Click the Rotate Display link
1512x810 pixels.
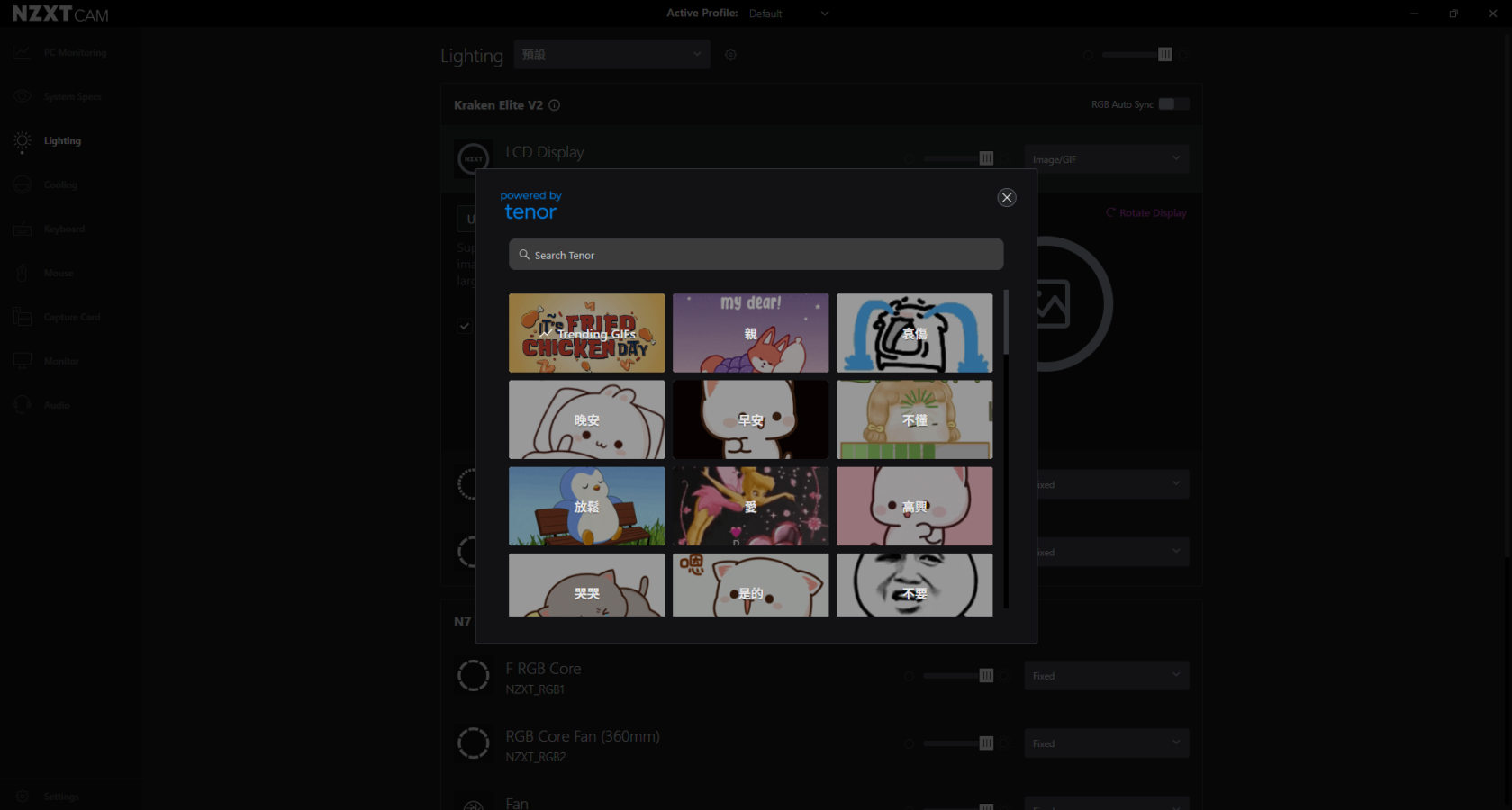pos(1146,213)
